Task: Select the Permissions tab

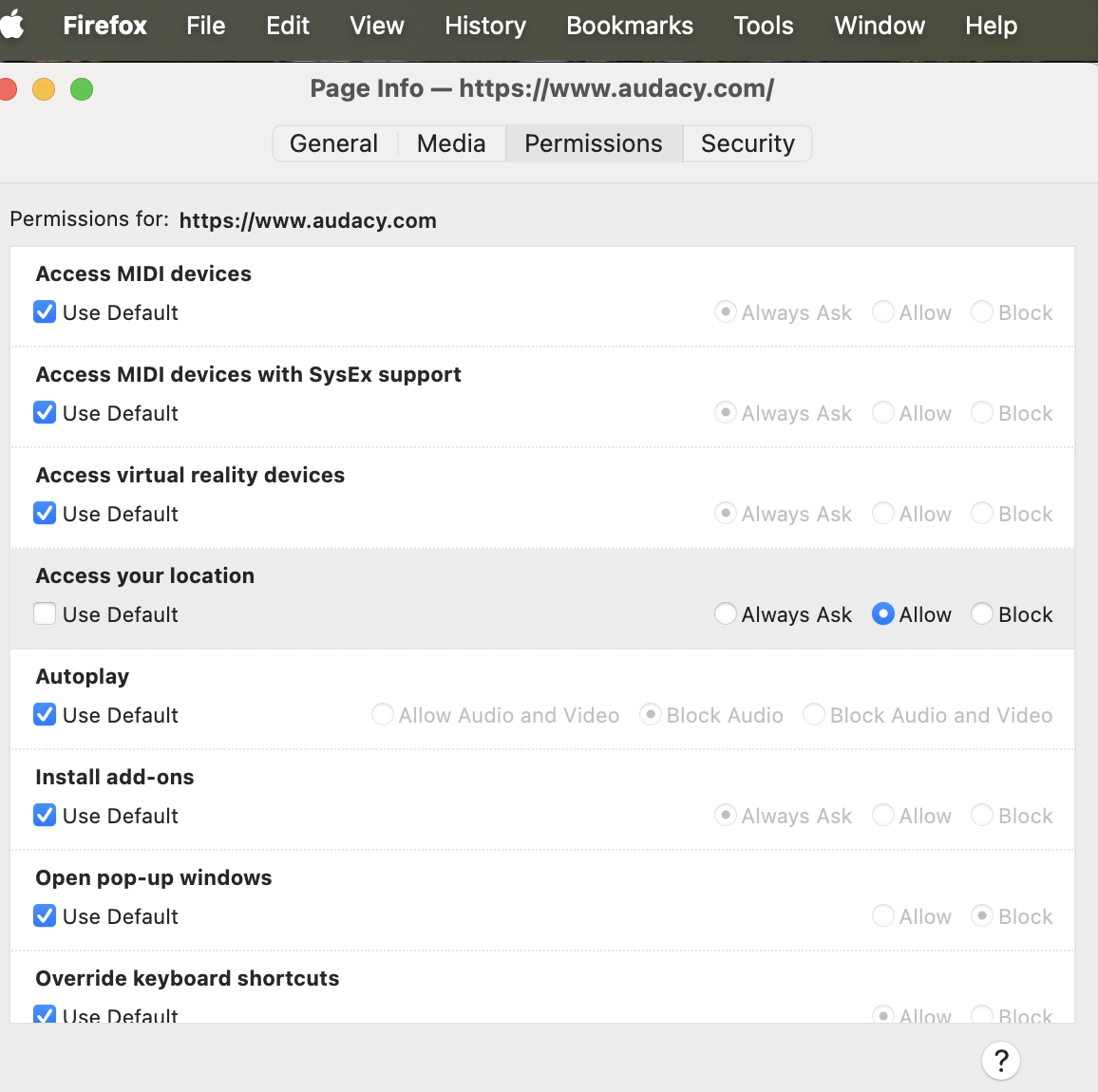Action: pos(593,143)
